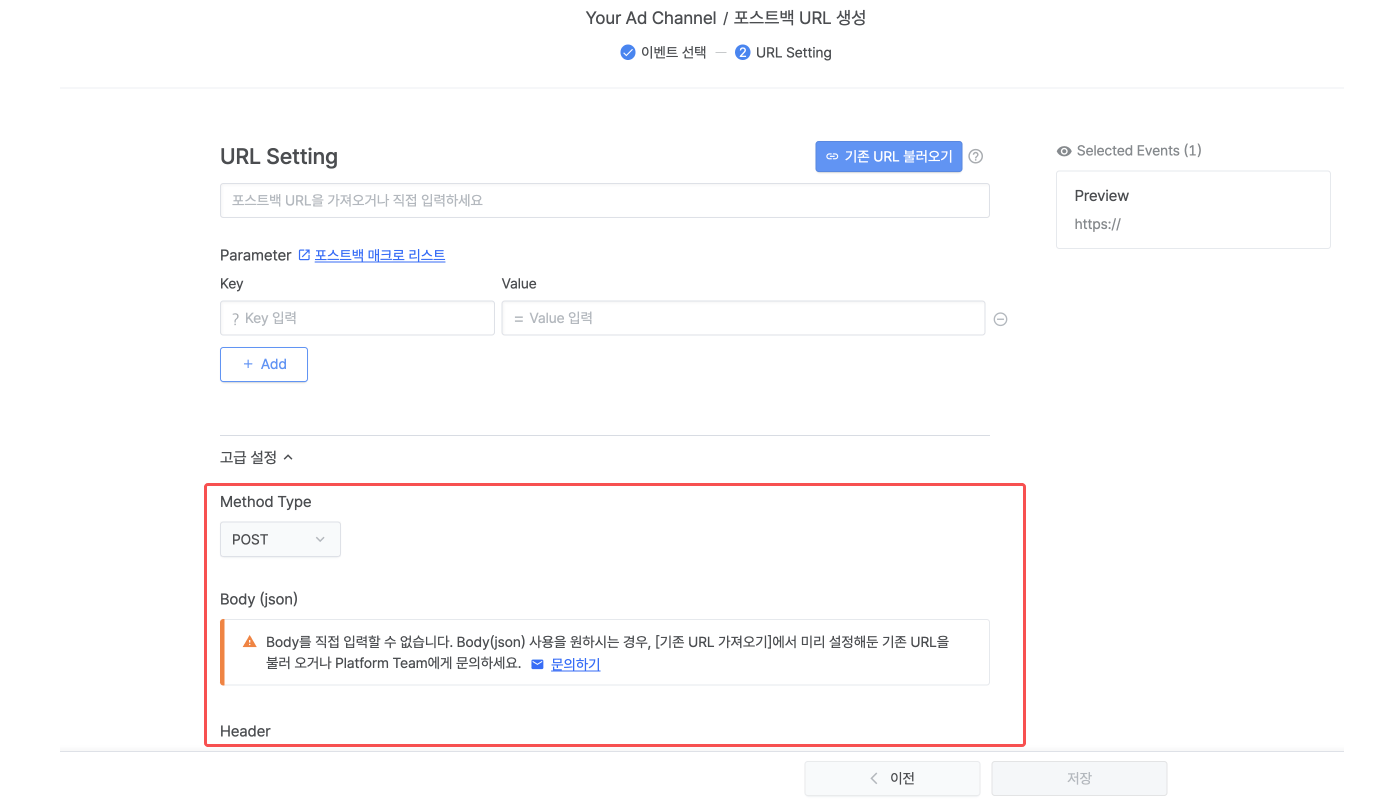The image size is (1400, 800).
Task: Load existing URL with 기존 URL 불러오기 button
Action: click(889, 156)
